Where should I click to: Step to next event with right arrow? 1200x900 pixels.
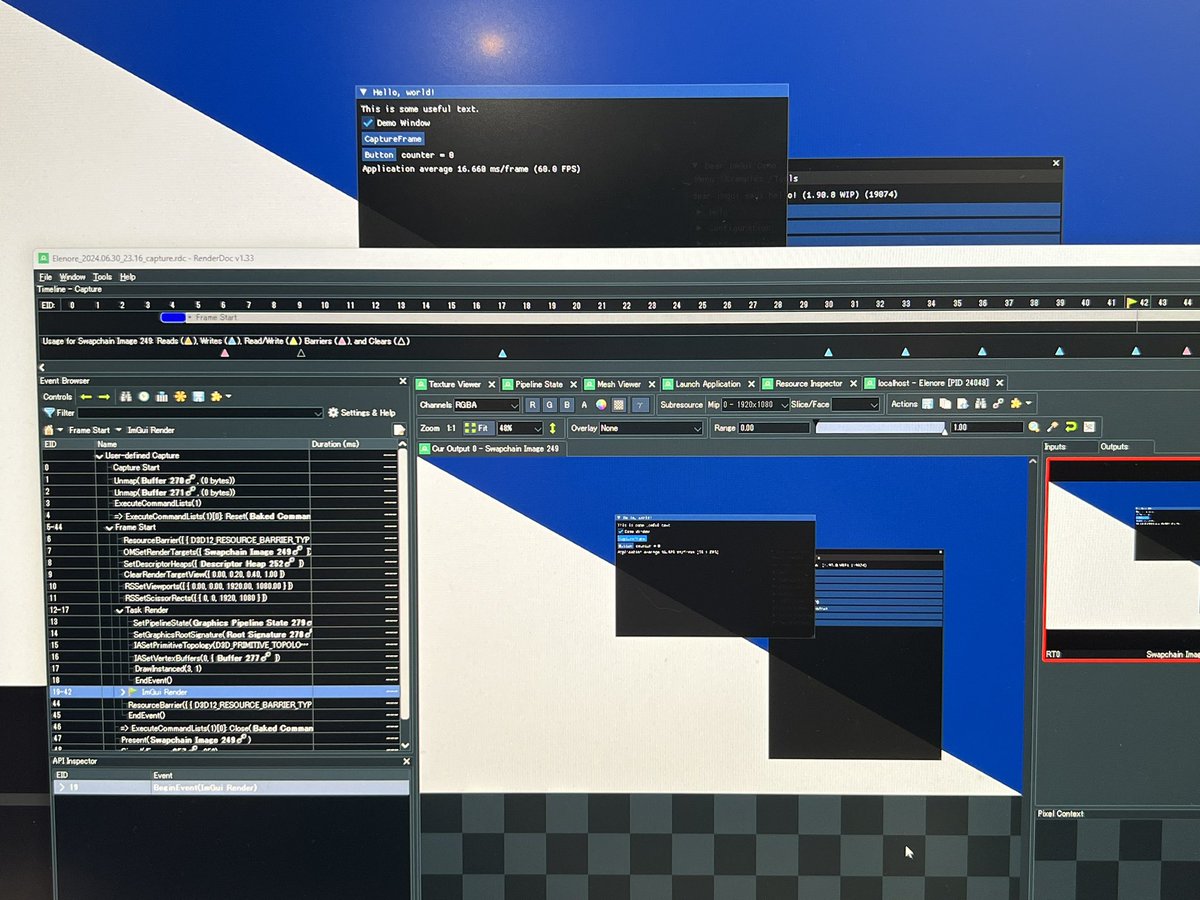pos(104,397)
